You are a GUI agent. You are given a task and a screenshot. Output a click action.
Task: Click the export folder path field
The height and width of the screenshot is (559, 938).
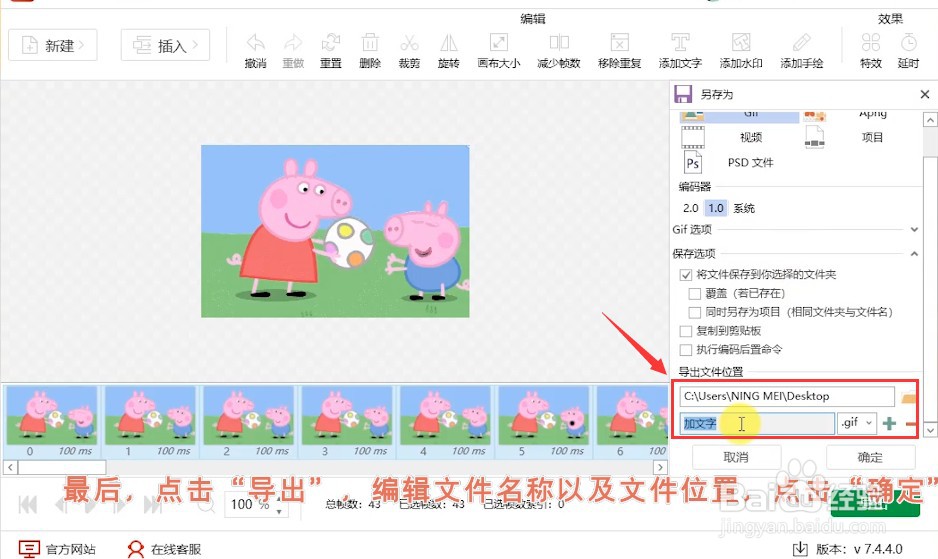(x=787, y=396)
